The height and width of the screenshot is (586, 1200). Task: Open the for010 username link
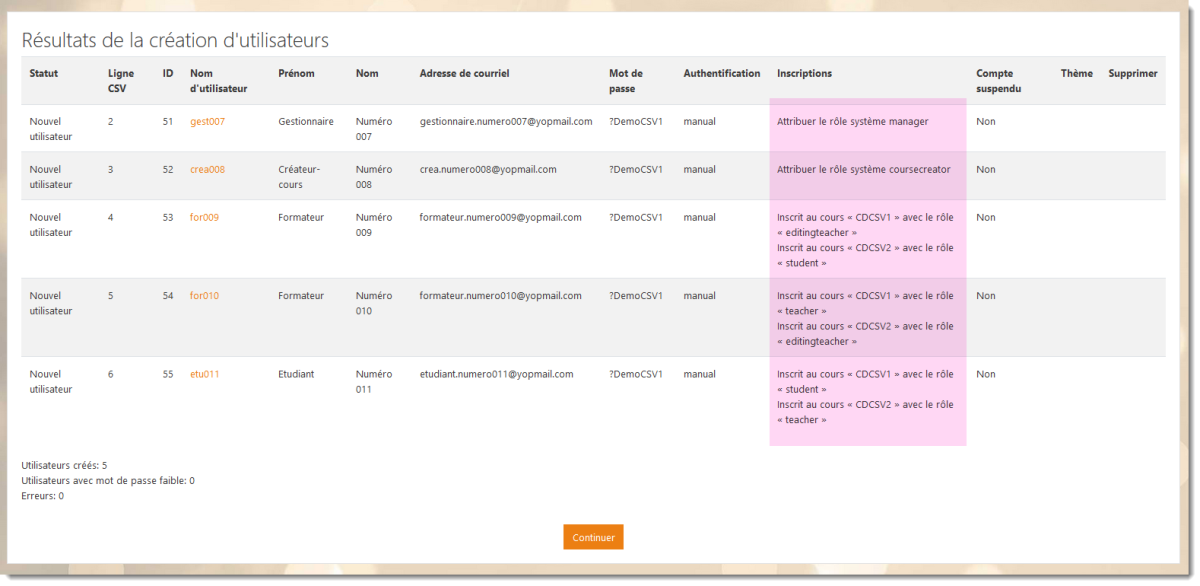(x=204, y=296)
